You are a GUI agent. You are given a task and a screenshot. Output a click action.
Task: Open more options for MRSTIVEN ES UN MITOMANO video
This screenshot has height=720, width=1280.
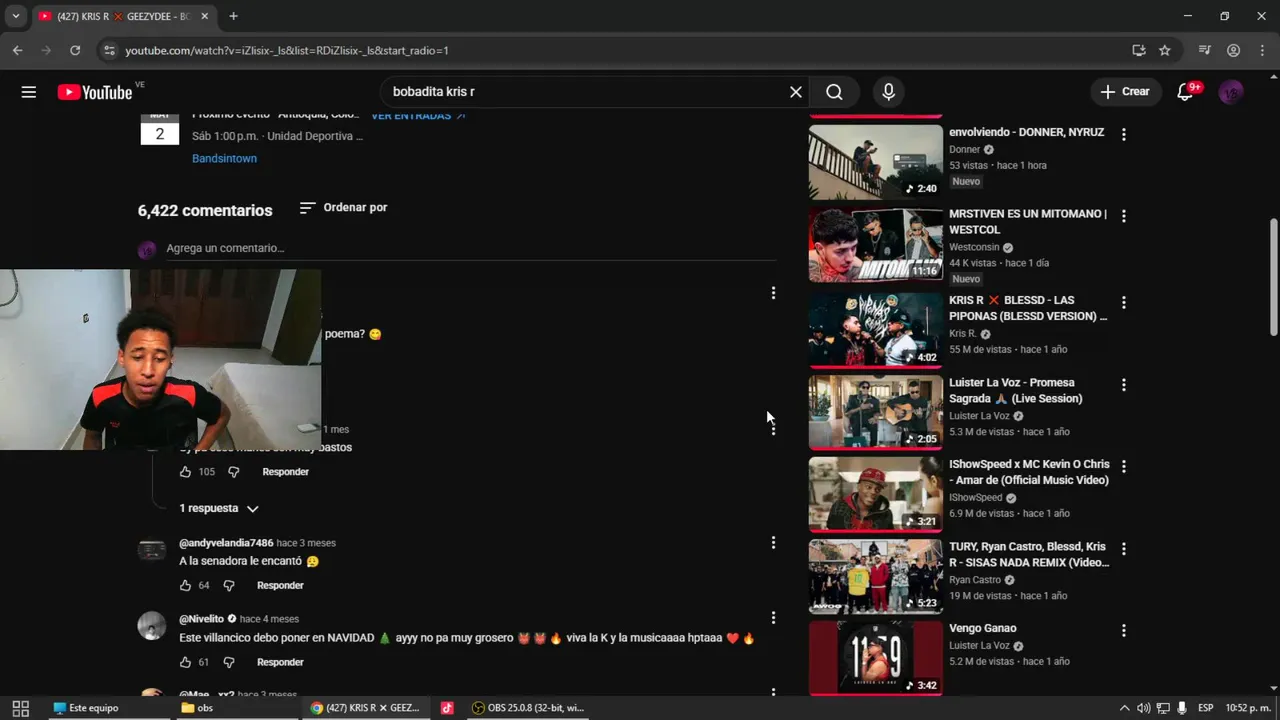click(x=1124, y=216)
